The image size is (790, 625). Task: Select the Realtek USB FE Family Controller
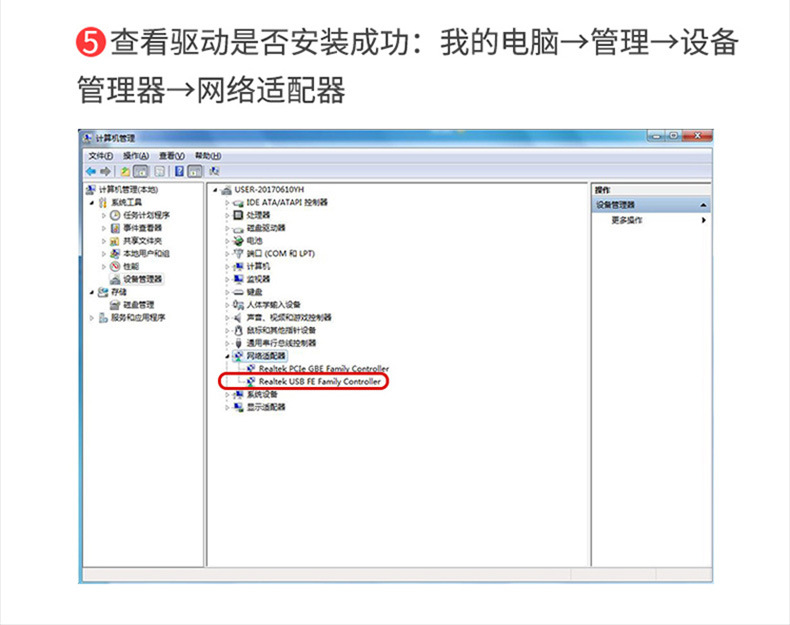pyautogui.click(x=319, y=382)
